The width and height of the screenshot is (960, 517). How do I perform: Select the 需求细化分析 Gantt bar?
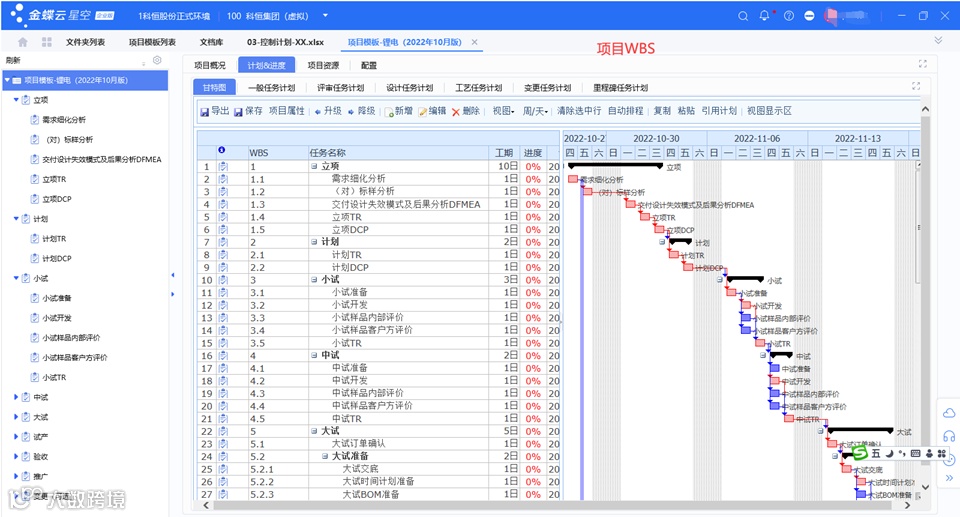(x=573, y=179)
